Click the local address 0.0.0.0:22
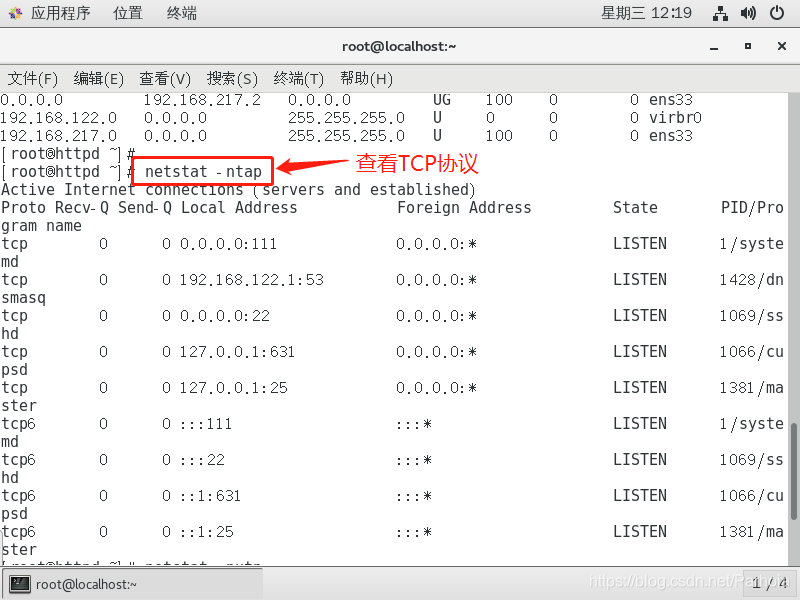 point(224,316)
